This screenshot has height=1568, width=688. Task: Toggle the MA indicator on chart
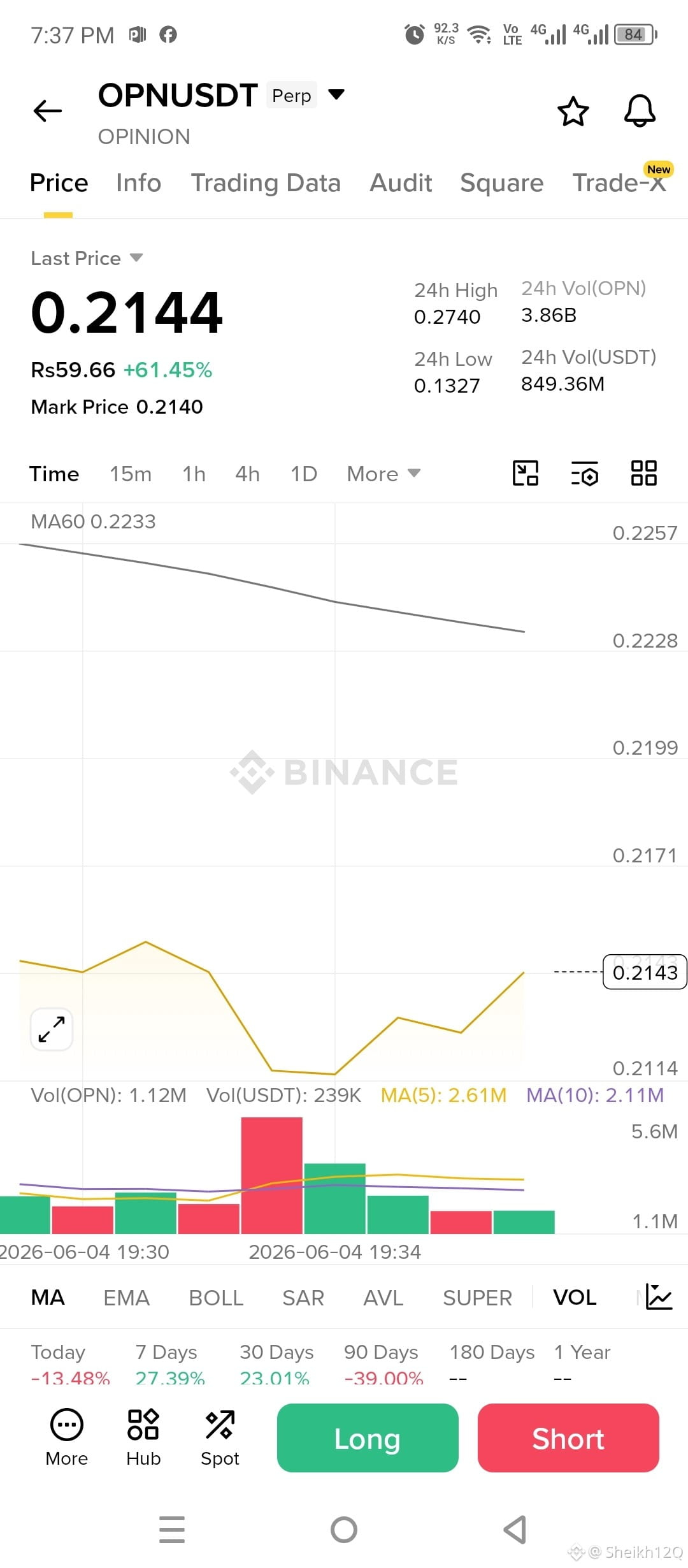48,1297
